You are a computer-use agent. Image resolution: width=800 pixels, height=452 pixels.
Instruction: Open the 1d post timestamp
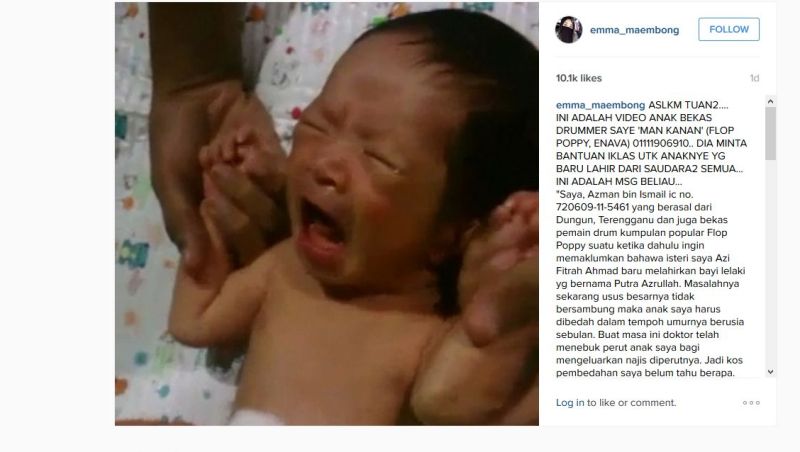tap(754, 78)
